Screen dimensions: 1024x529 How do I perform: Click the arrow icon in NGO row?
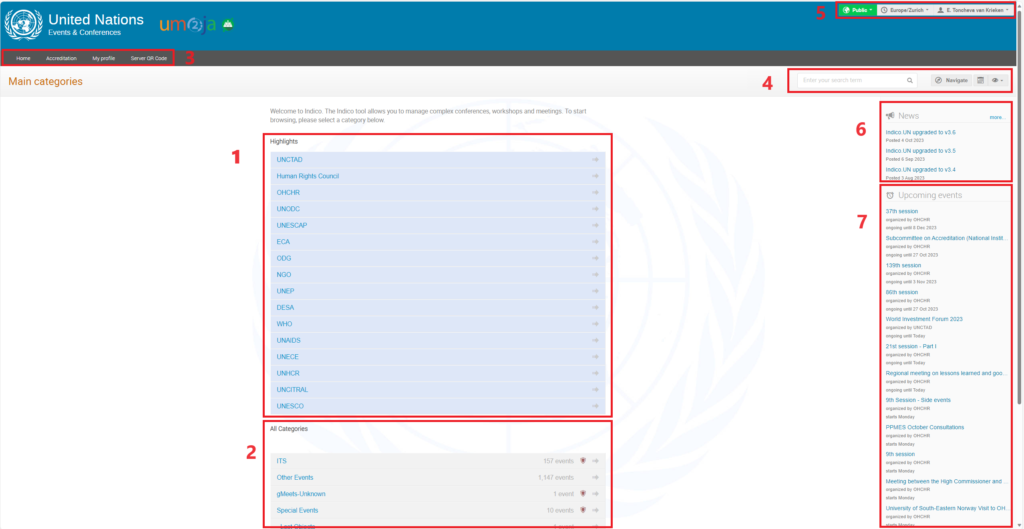(x=595, y=275)
